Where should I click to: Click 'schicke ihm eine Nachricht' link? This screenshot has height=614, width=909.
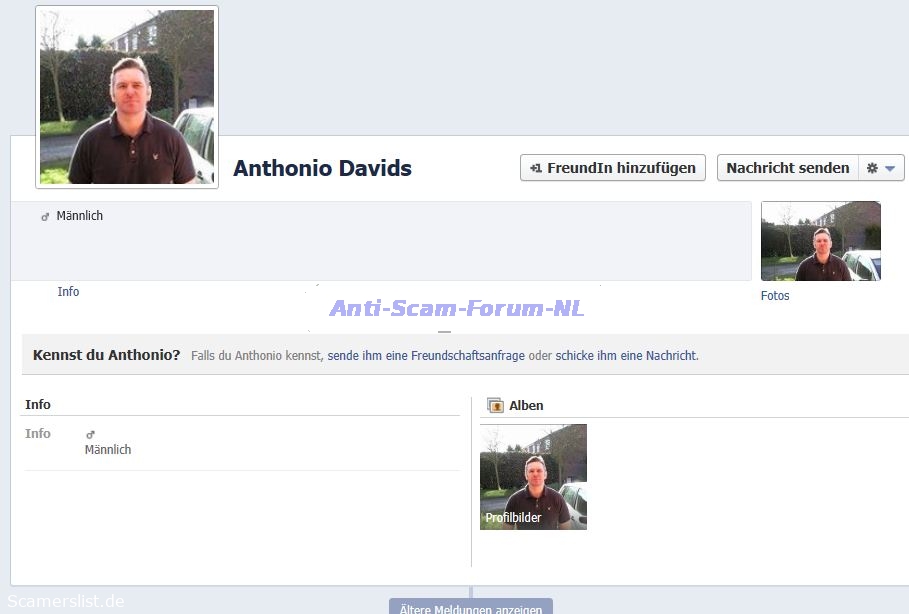[x=626, y=355]
